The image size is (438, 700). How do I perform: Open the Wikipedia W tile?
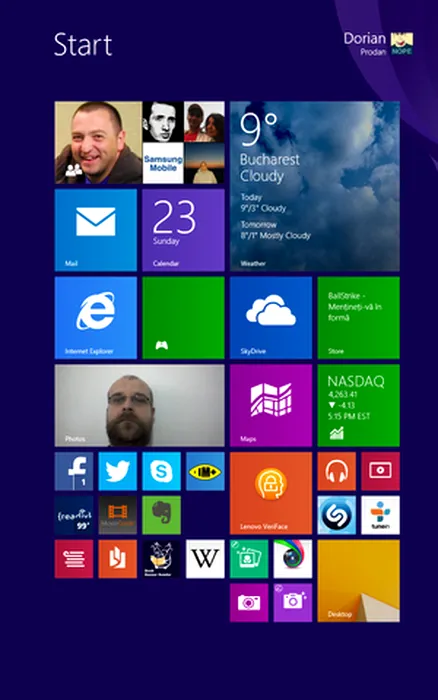[205, 559]
